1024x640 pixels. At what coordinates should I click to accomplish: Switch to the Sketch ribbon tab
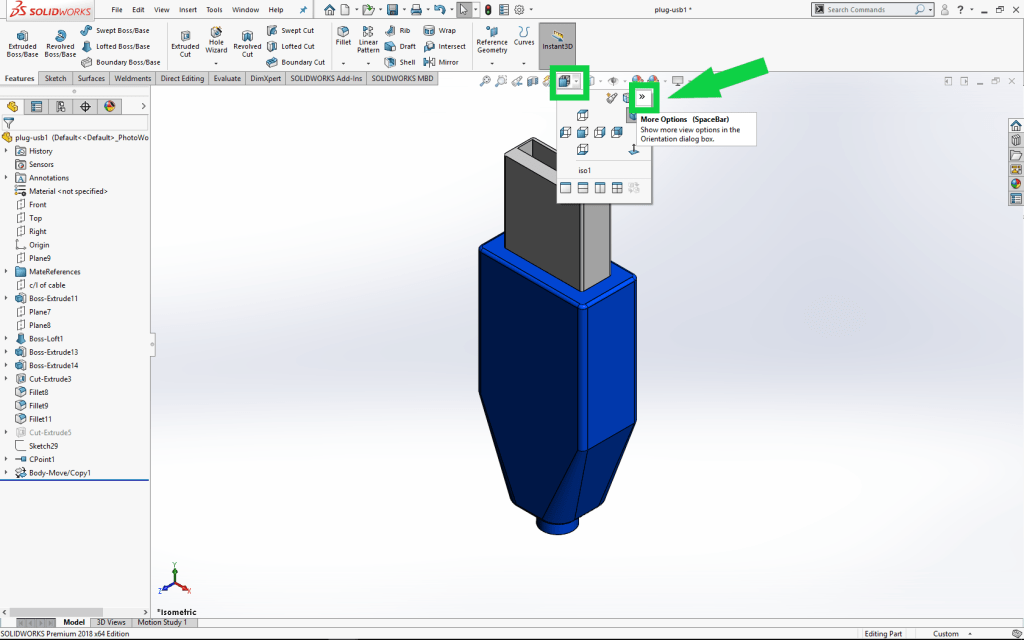pos(55,77)
